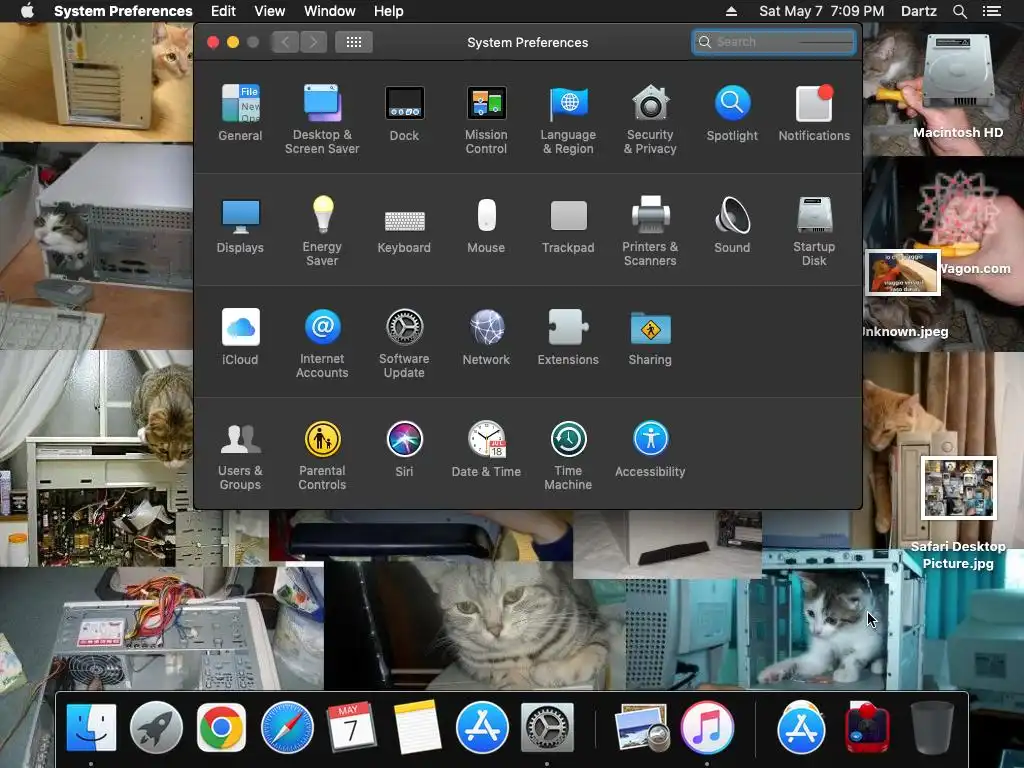This screenshot has width=1024, height=768.
Task: Open the View menu
Action: click(x=270, y=11)
